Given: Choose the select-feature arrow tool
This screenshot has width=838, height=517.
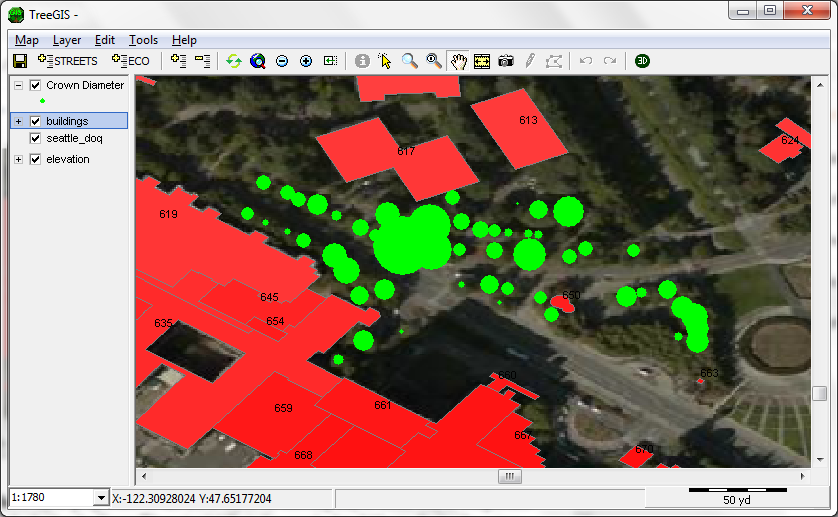Looking at the screenshot, I should (385, 61).
